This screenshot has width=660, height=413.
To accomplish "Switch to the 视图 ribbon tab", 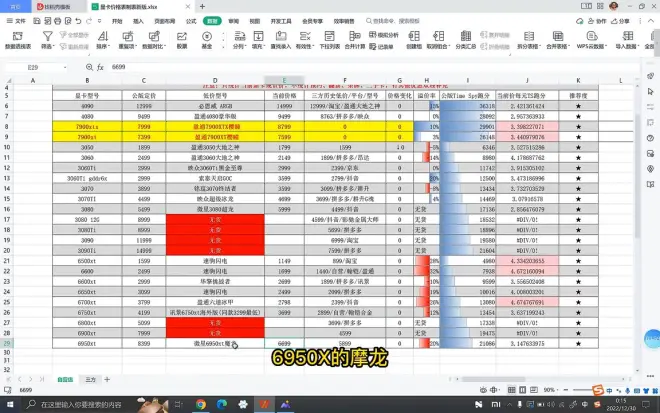I will (x=254, y=21).
